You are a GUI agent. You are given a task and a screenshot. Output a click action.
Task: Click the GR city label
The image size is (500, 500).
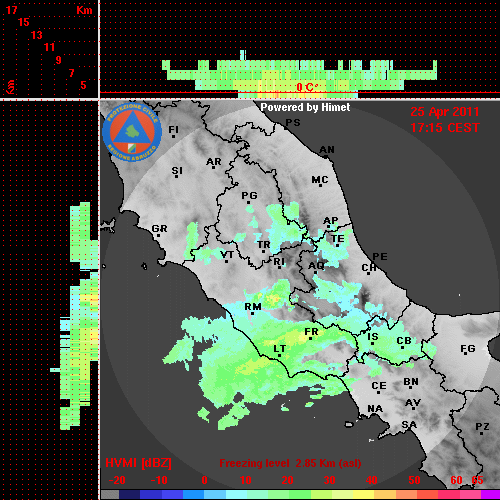159,230
